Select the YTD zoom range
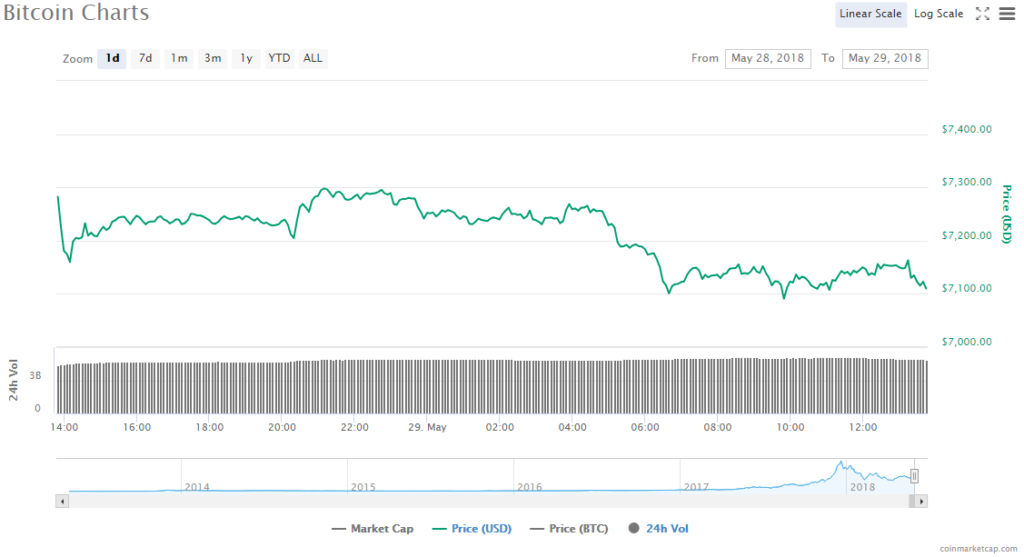This screenshot has height=557, width=1024. pyautogui.click(x=279, y=58)
